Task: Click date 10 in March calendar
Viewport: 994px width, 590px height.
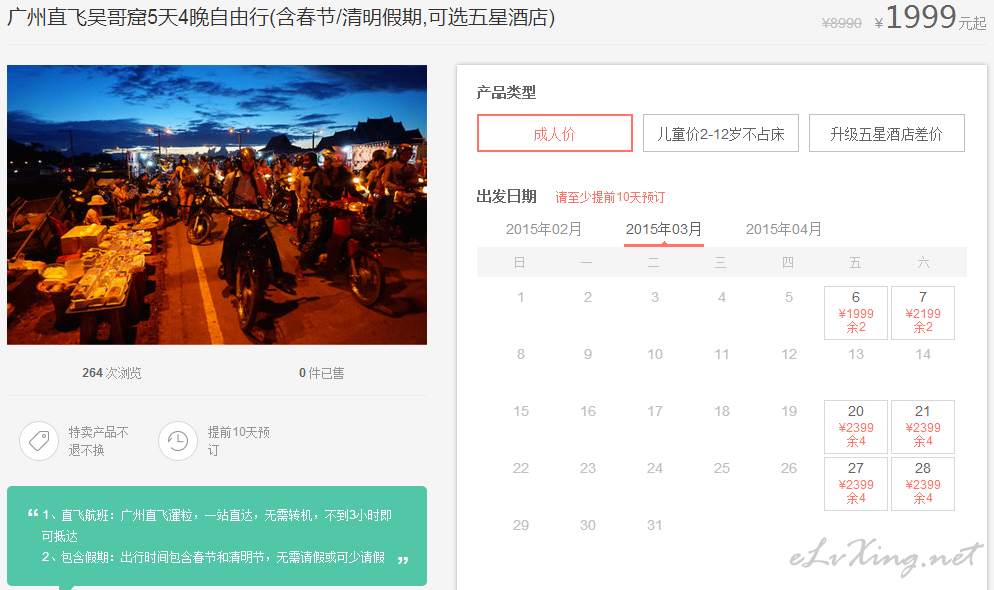Action: tap(655, 354)
